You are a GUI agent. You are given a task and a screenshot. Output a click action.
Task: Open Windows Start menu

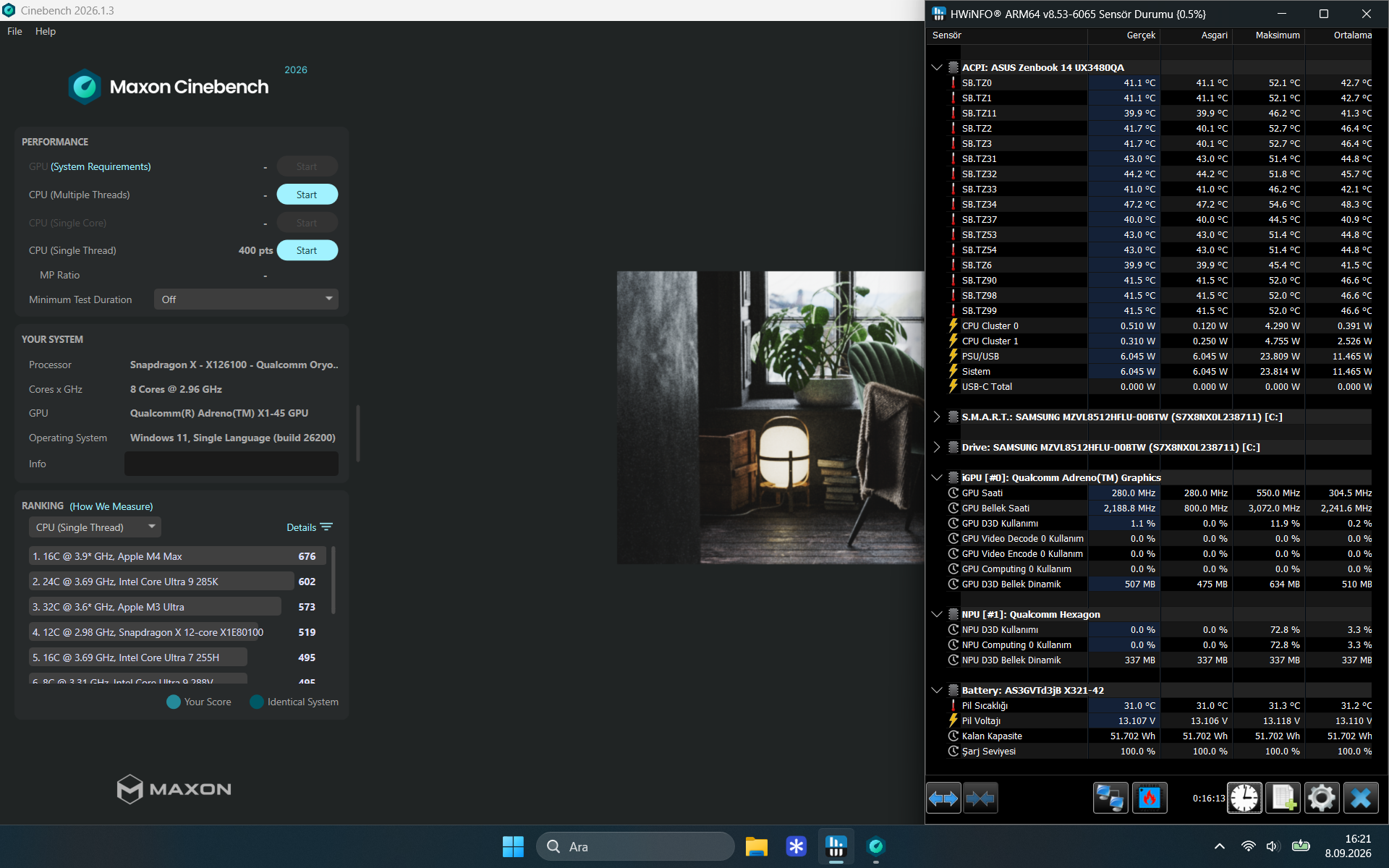pos(513,846)
